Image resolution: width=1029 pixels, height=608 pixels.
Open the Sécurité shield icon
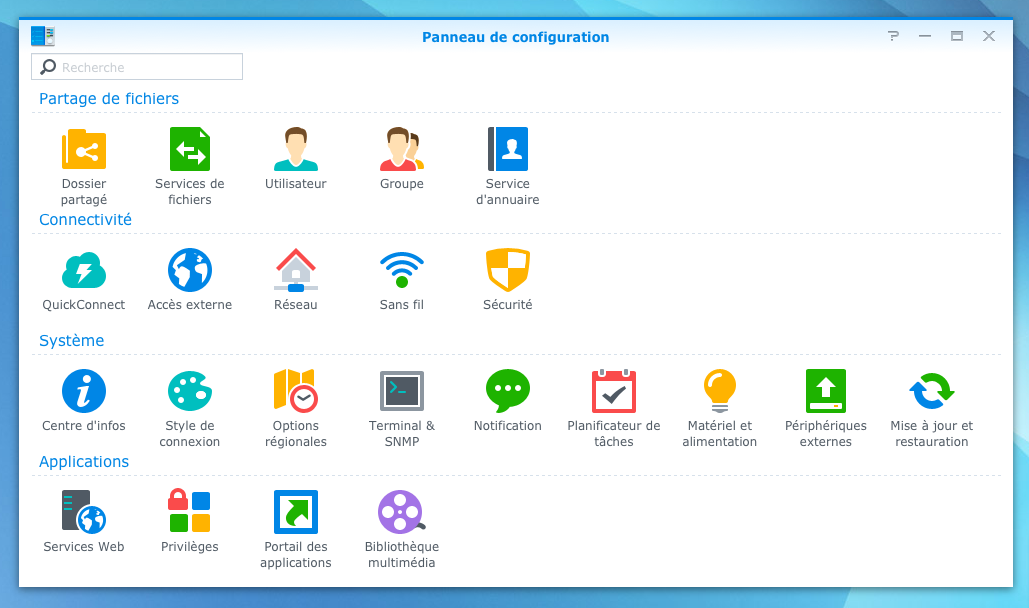(x=508, y=270)
